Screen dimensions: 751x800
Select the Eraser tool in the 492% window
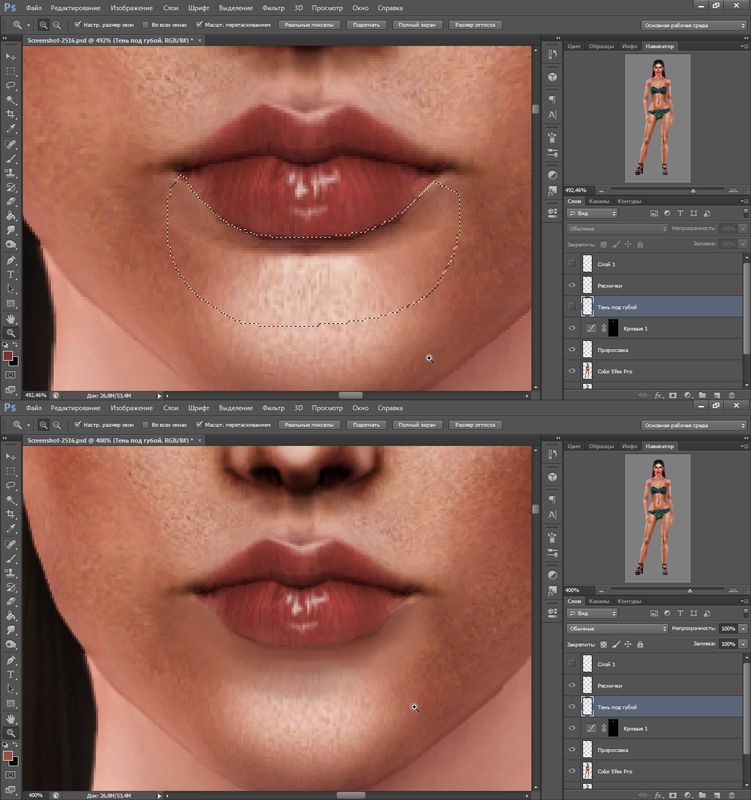[x=11, y=202]
